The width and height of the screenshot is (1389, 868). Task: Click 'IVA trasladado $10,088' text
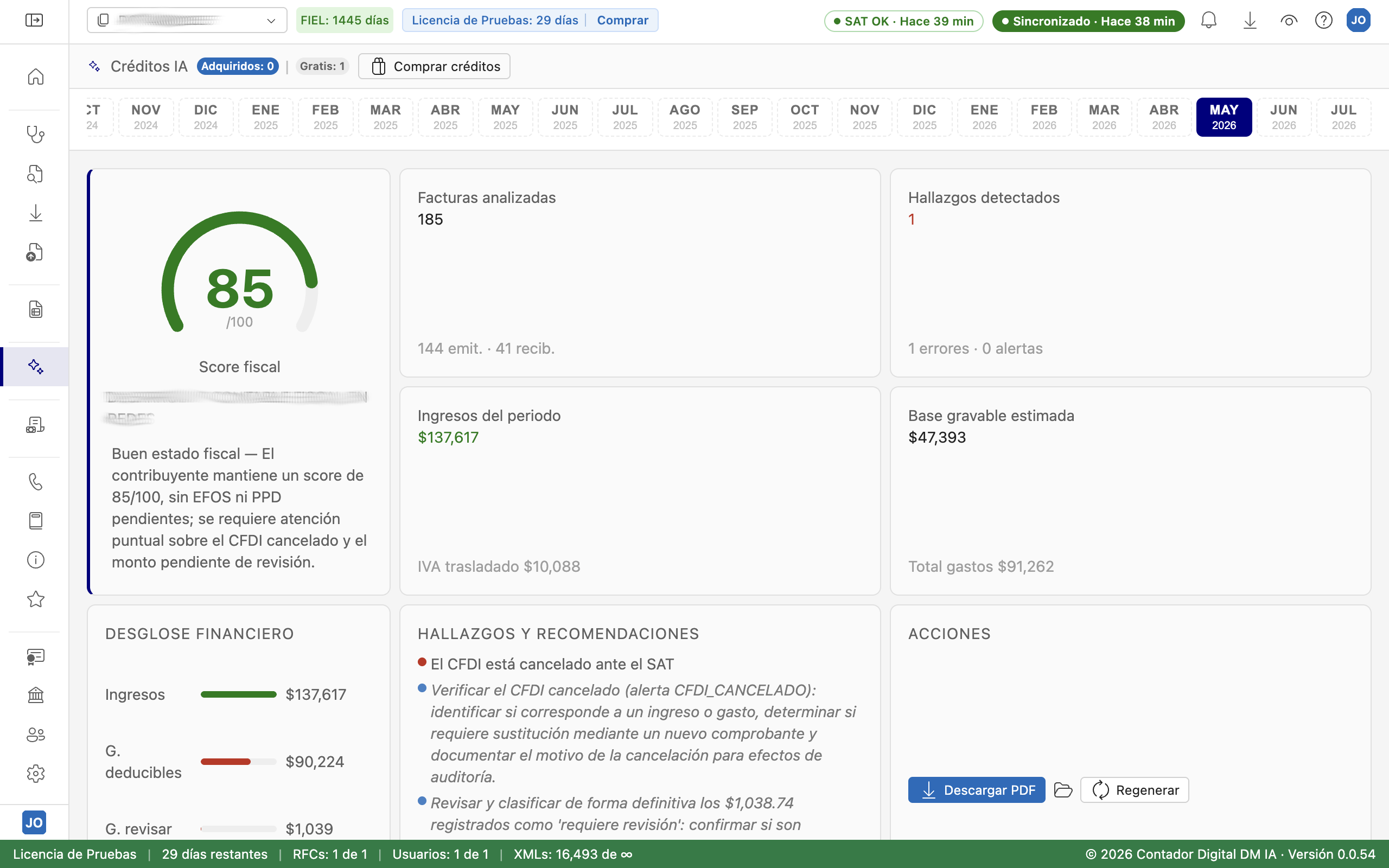click(x=499, y=566)
